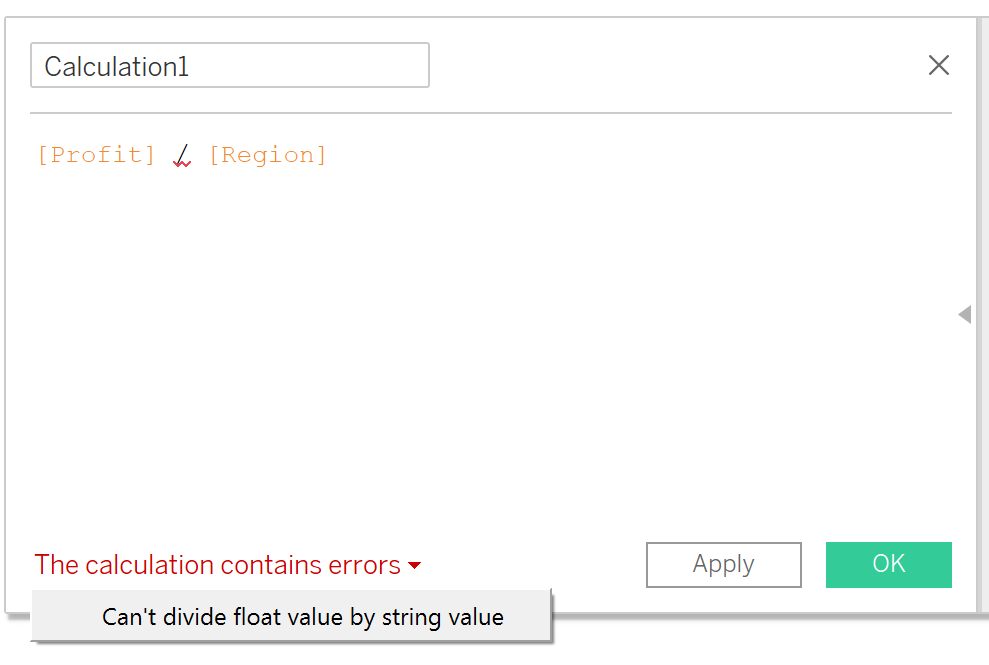Place cursor just before the [Profit] token
The image size is (989, 665).
38,155
